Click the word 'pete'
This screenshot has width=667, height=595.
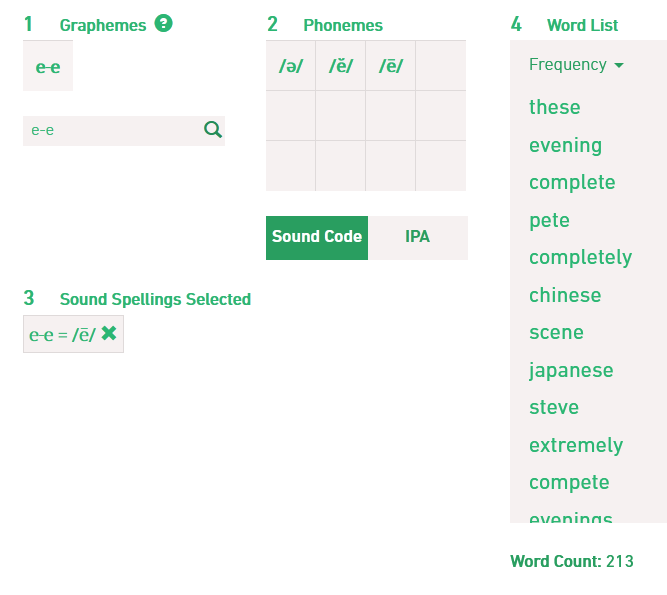tap(549, 221)
